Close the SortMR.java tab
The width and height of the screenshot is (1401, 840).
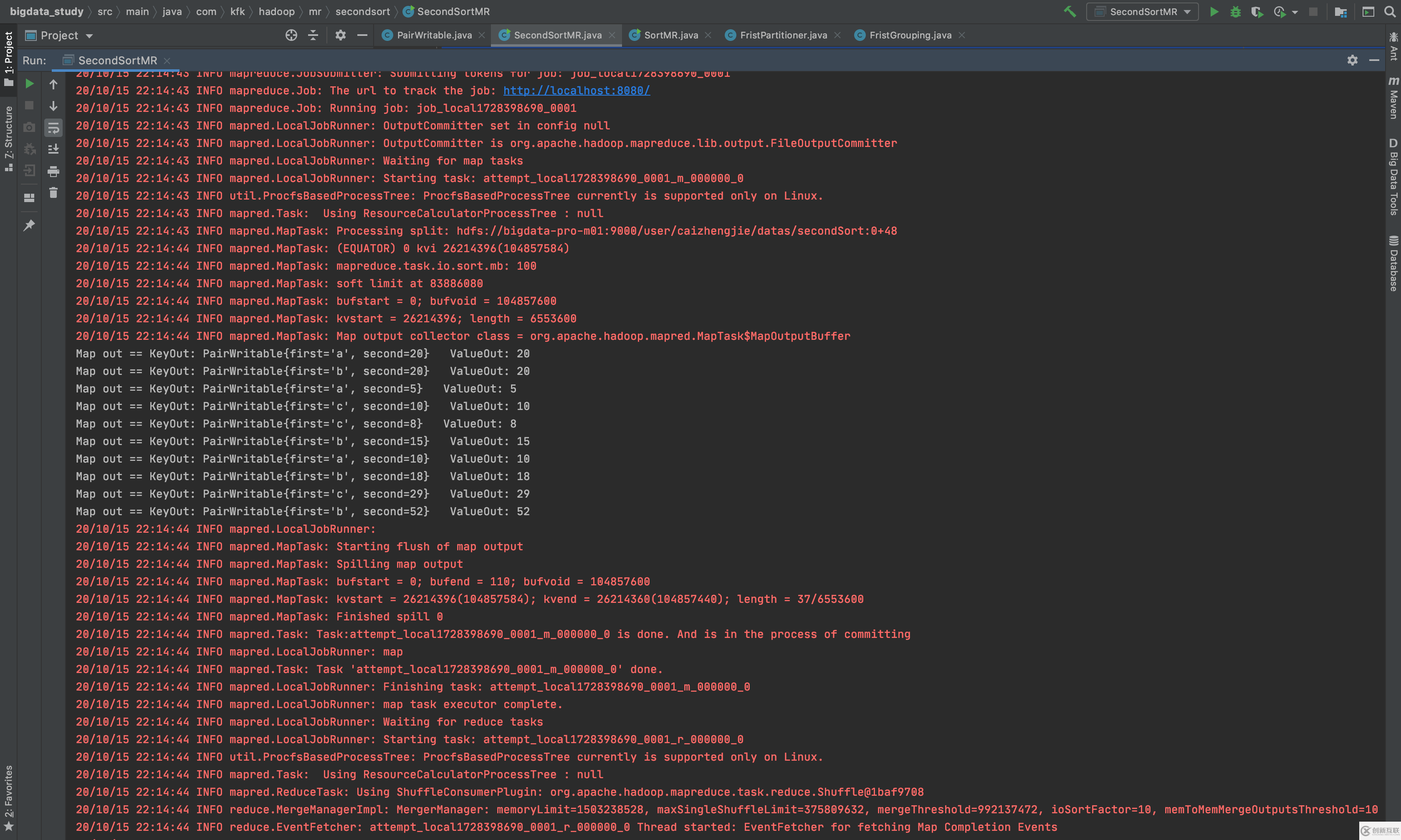point(708,35)
